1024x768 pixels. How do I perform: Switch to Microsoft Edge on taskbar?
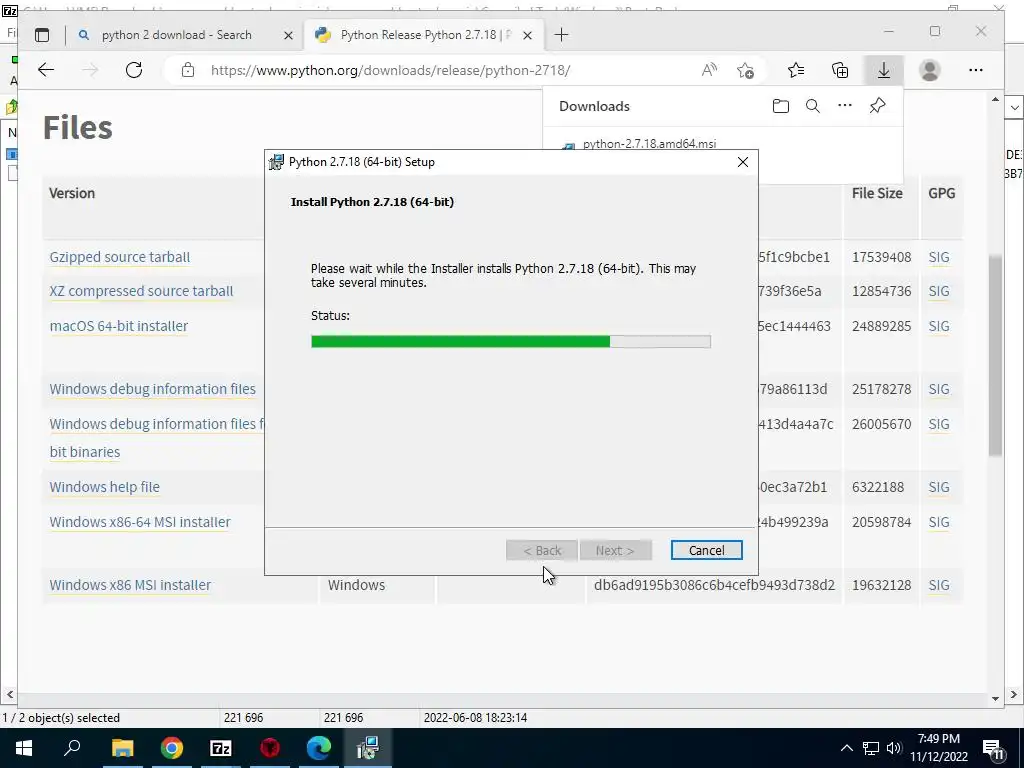(x=319, y=748)
